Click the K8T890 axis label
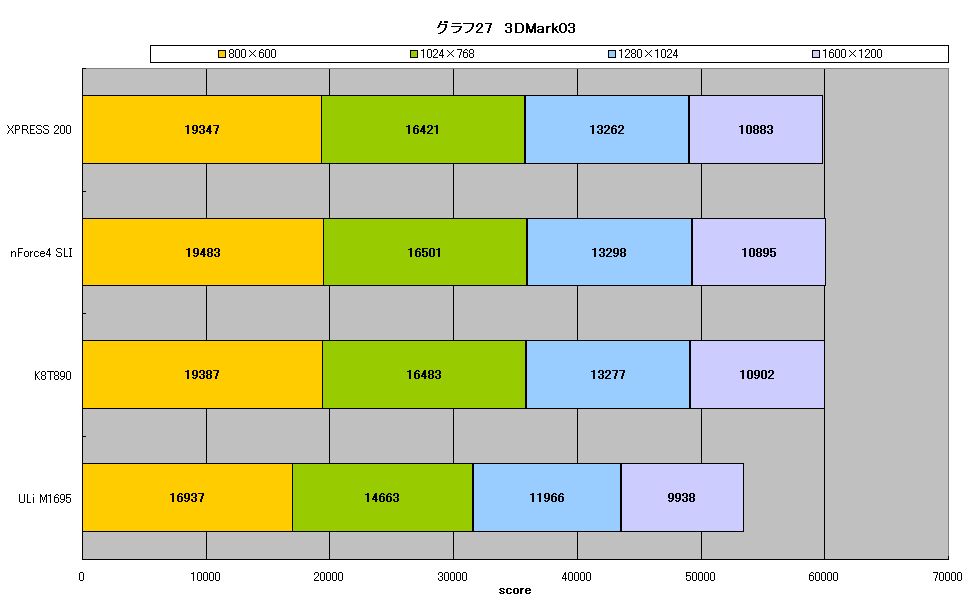 pos(53,375)
